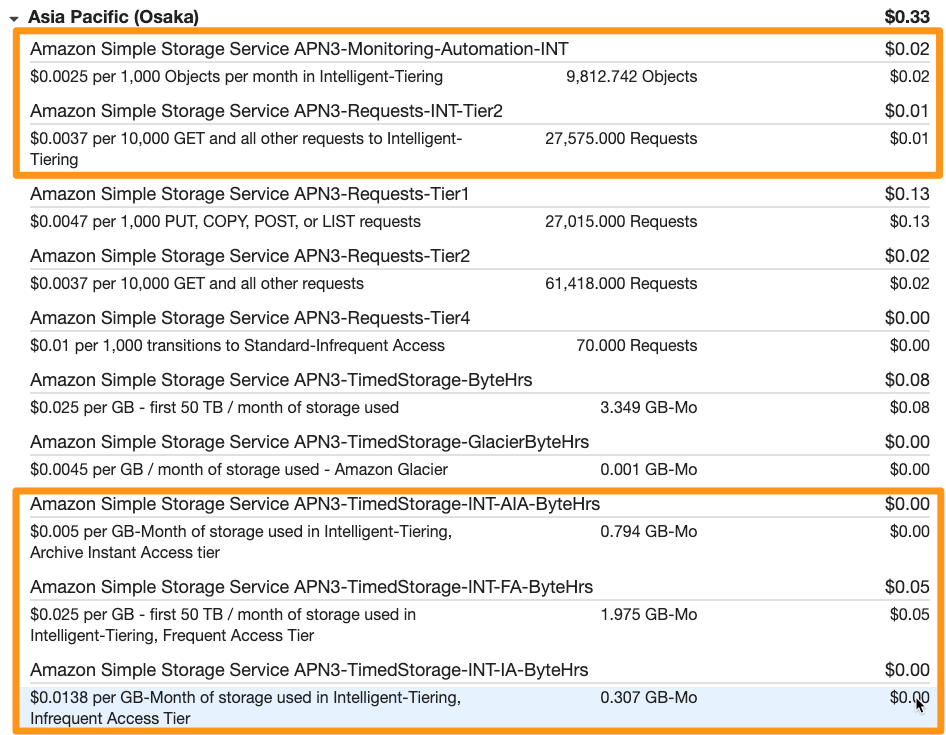Click the 0.001 GB-Mo usage value
Image resolution: width=946 pixels, height=735 pixels.
(649, 470)
